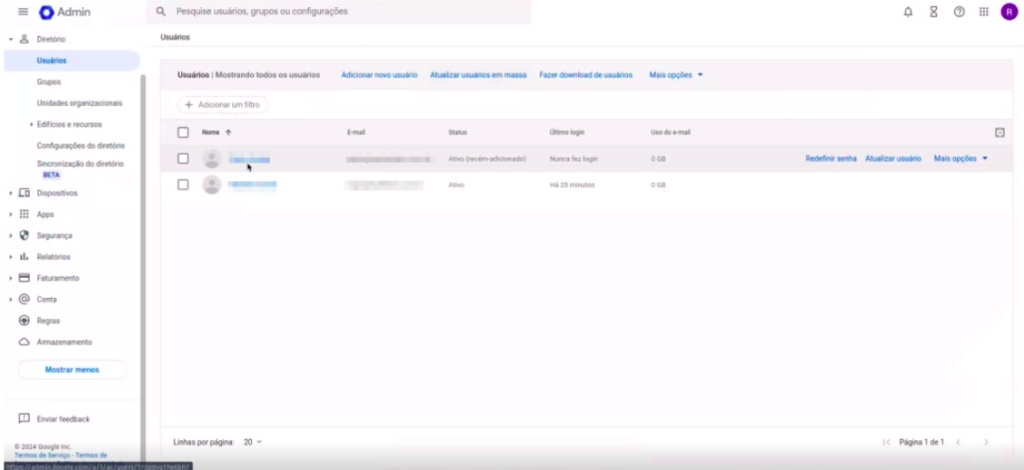Open Unidades organizacionais in the sidebar
The height and width of the screenshot is (470, 1024).
[79, 103]
